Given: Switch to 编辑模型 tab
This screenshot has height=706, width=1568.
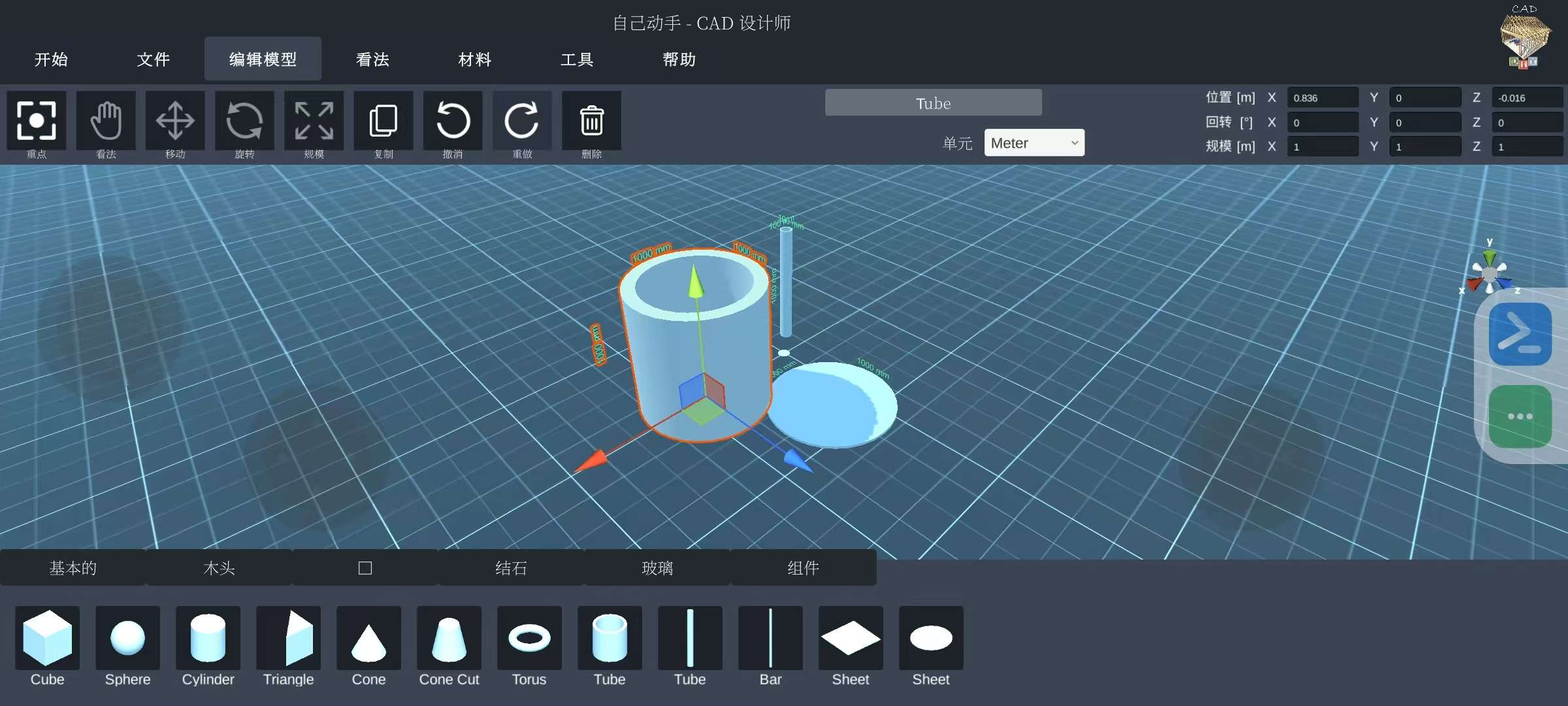Looking at the screenshot, I should [x=263, y=59].
